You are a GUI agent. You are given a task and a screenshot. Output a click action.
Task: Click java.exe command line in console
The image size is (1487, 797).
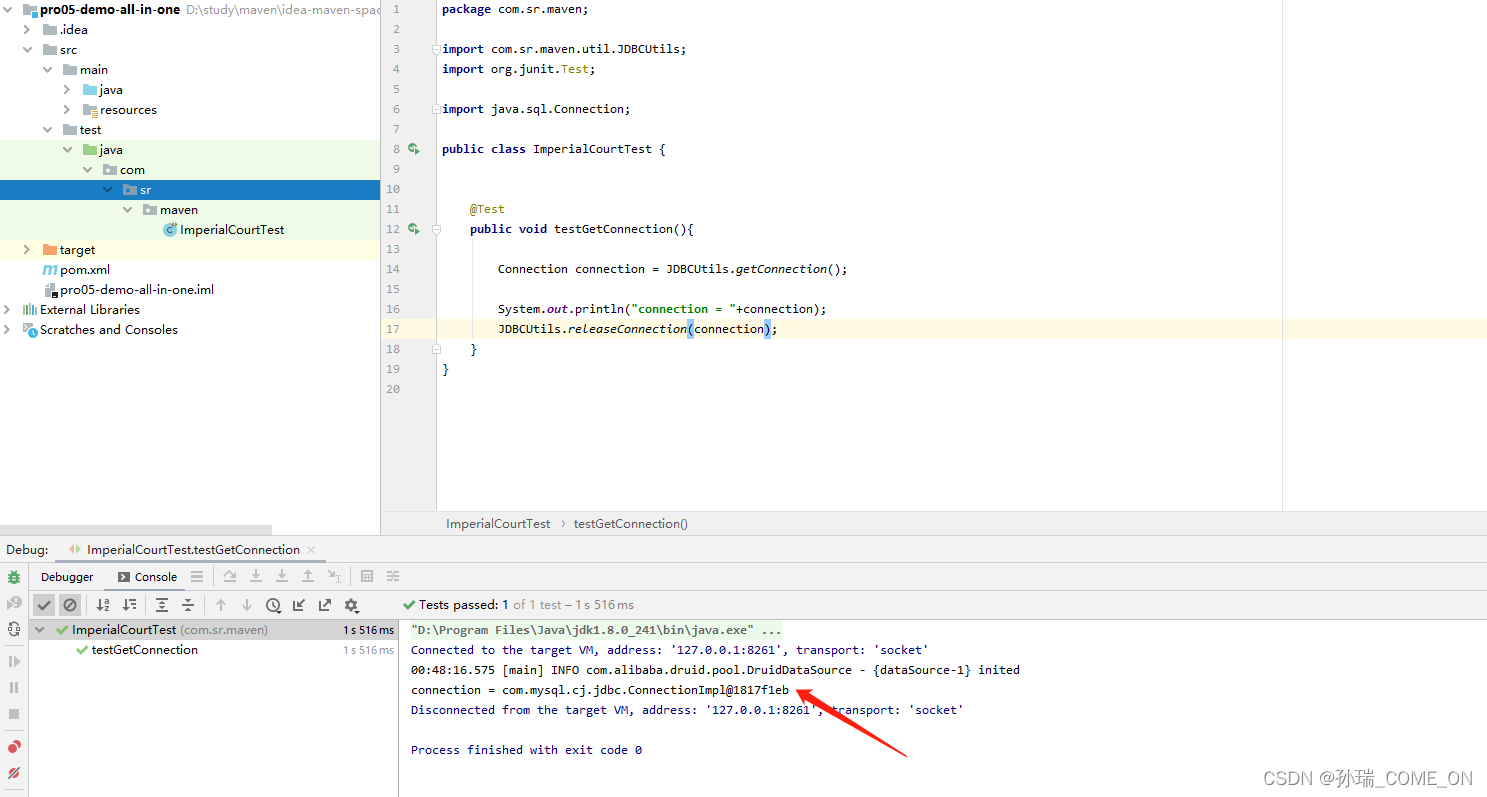coord(596,630)
